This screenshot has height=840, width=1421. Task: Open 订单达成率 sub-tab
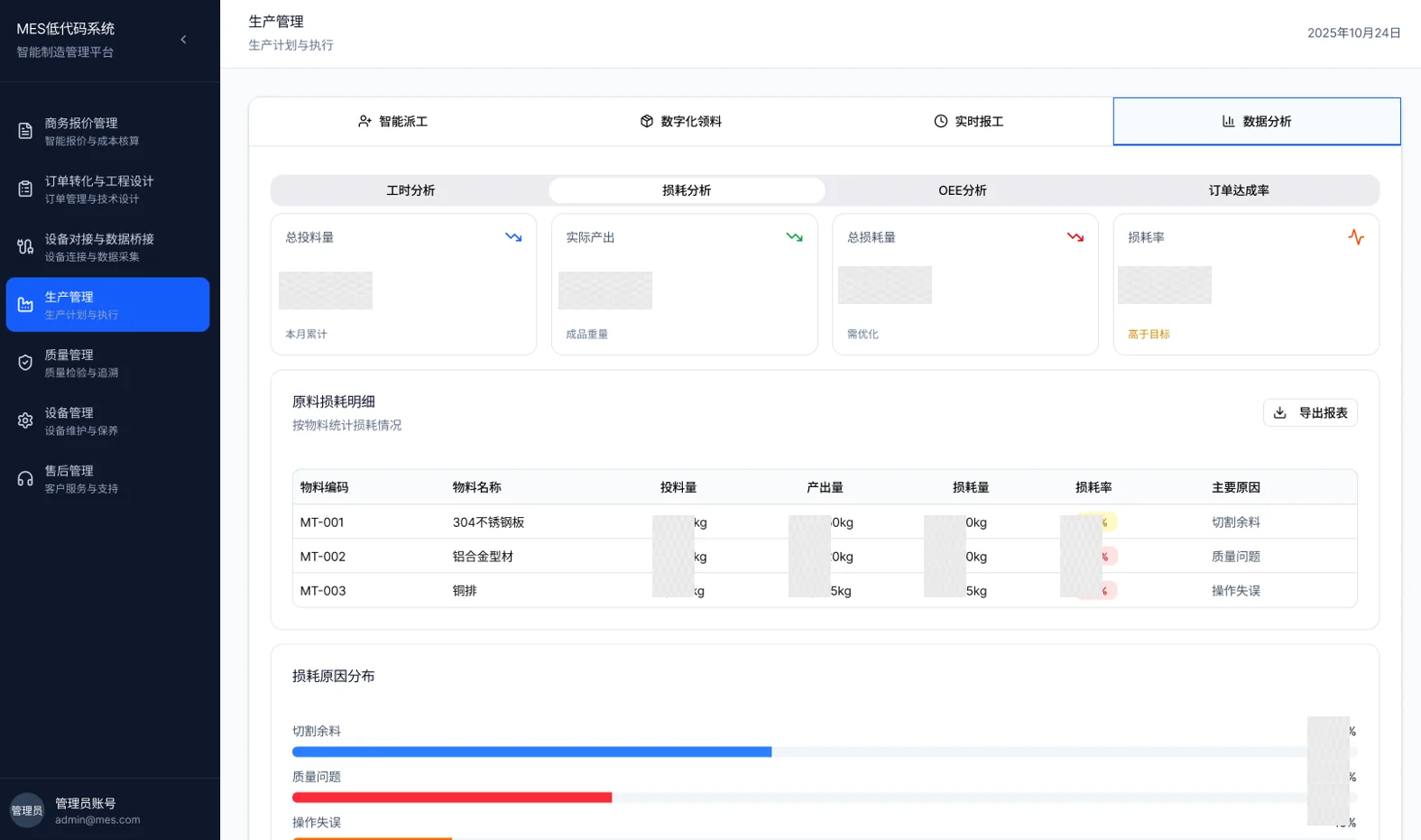click(1239, 190)
